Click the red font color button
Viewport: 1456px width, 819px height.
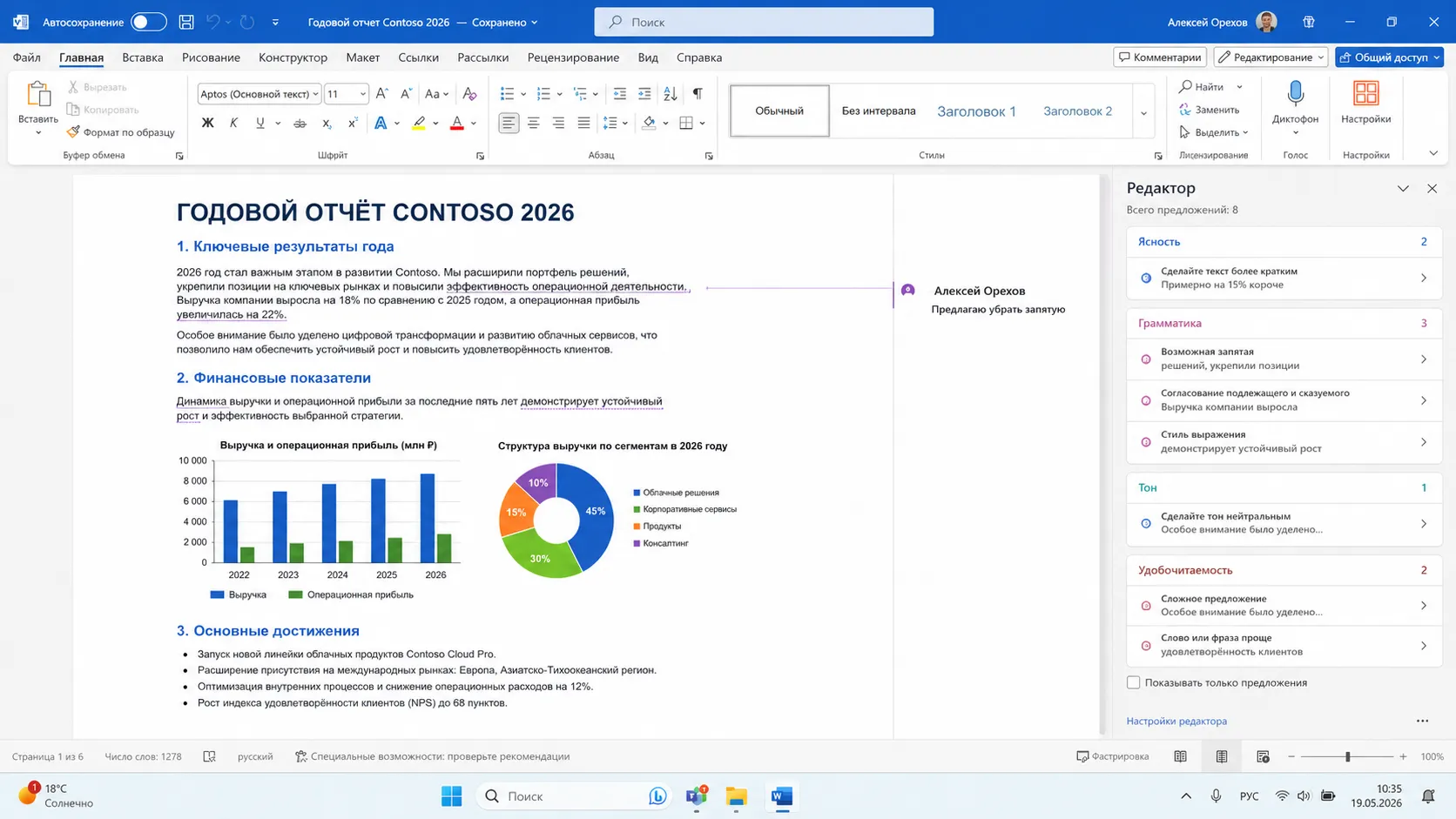pos(456,124)
